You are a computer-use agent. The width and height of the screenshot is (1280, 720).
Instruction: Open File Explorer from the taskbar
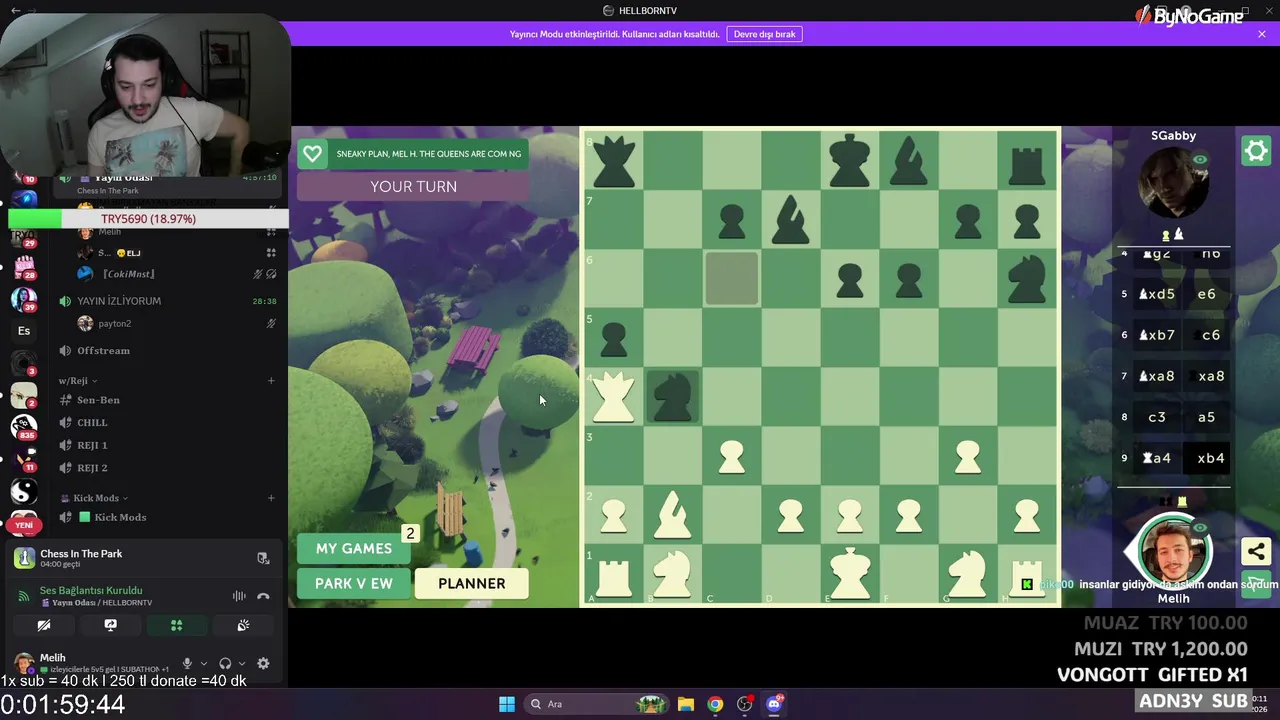pyautogui.click(x=686, y=704)
